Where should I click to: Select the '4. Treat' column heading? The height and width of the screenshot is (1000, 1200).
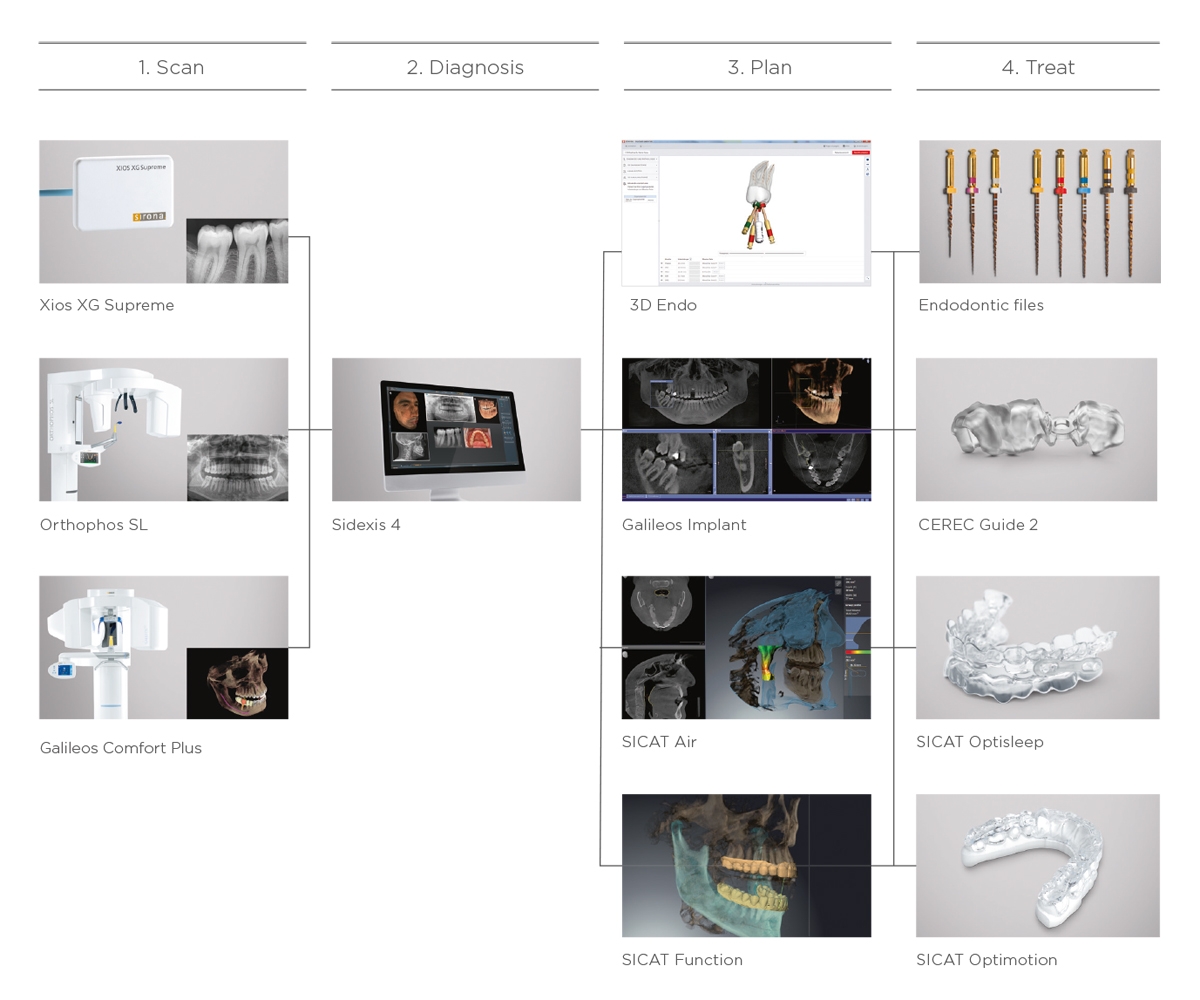(1038, 68)
